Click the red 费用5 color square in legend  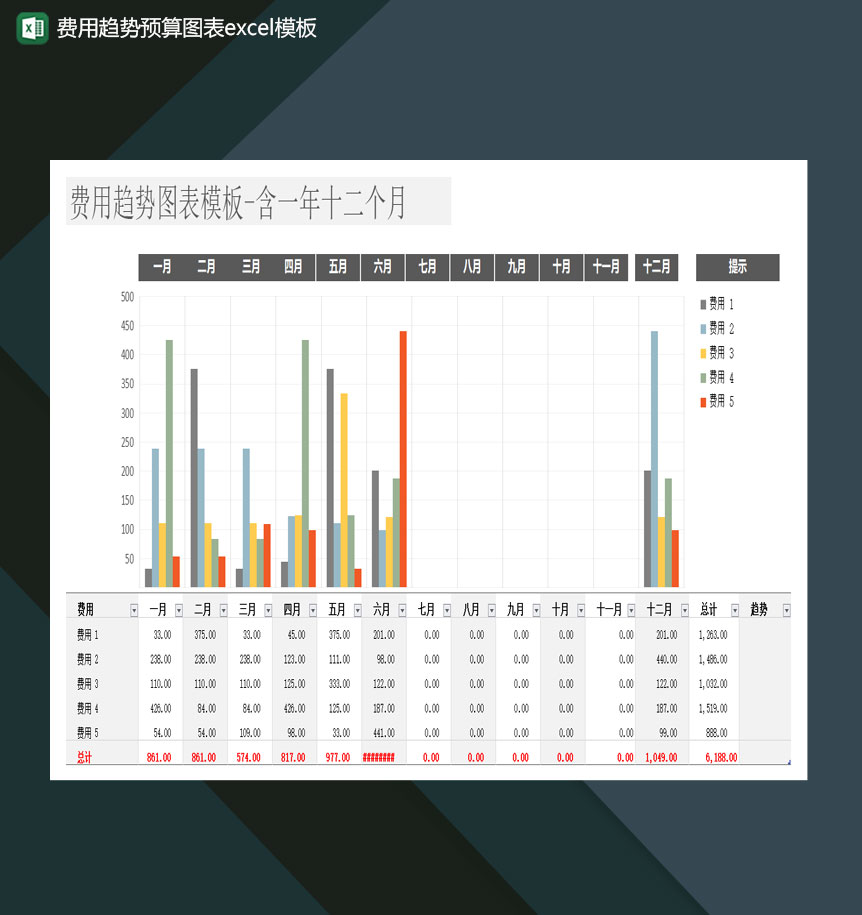point(703,400)
